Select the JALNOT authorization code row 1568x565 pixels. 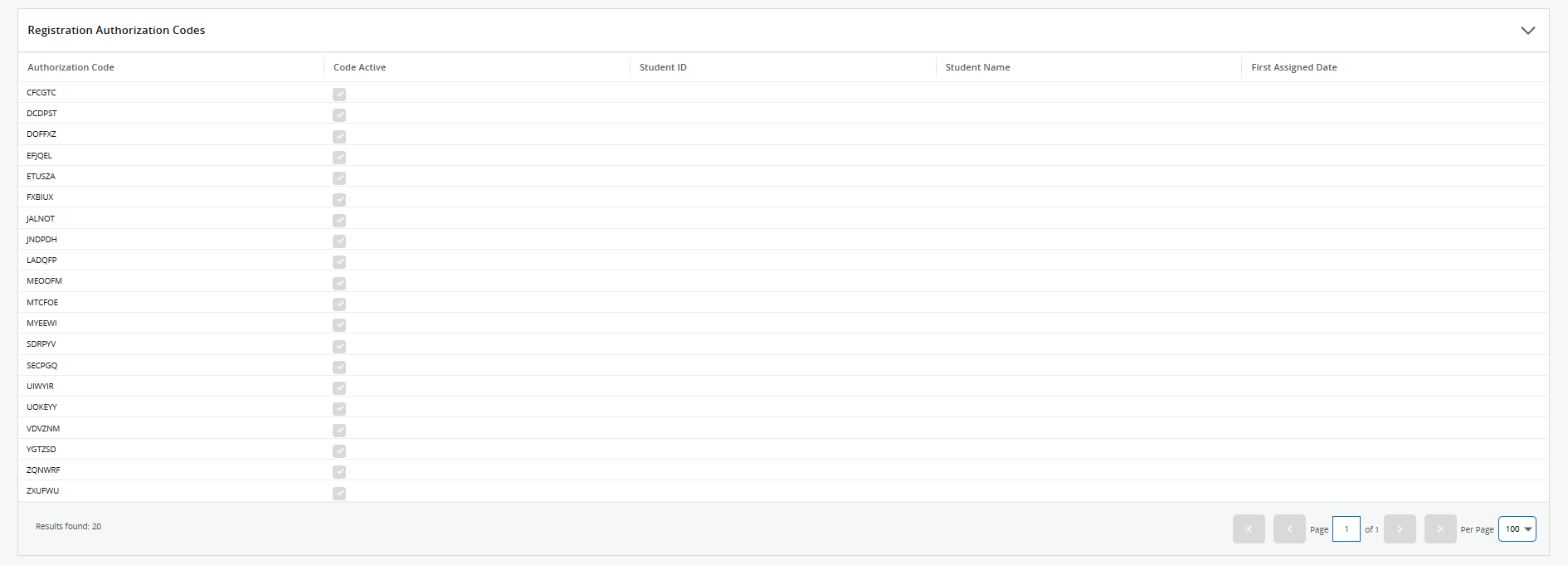click(41, 219)
